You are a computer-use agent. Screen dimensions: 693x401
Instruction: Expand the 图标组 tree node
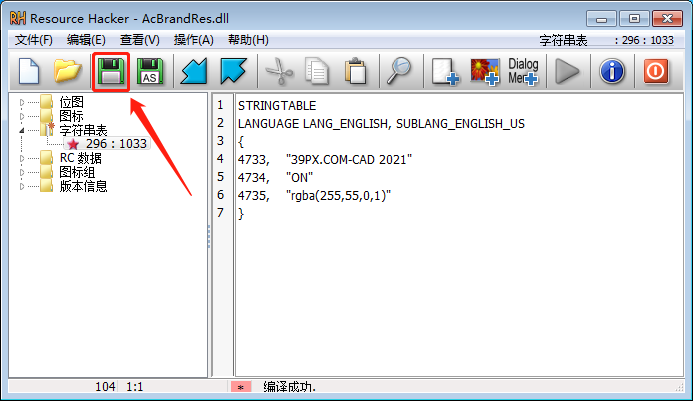(22, 172)
